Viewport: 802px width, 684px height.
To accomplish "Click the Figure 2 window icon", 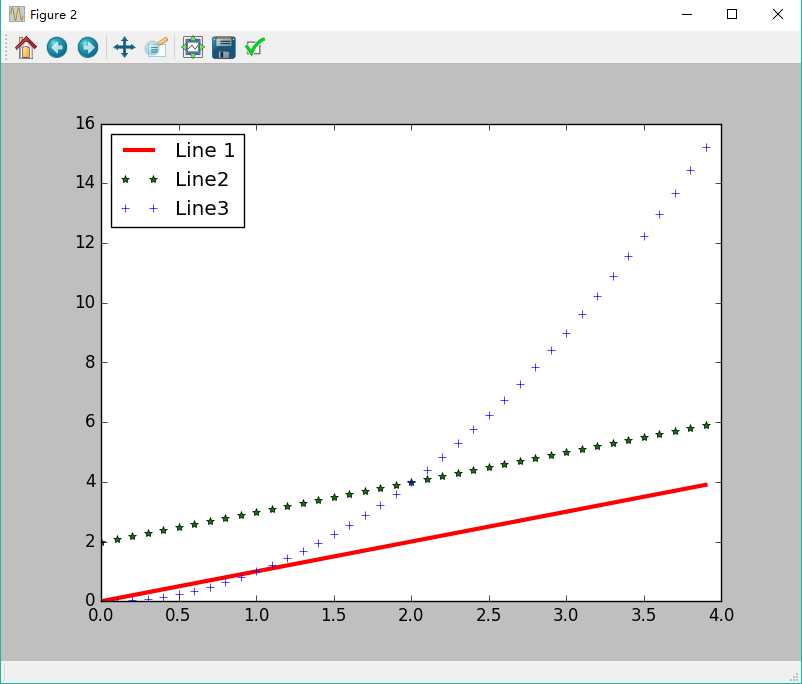I will click(x=17, y=14).
